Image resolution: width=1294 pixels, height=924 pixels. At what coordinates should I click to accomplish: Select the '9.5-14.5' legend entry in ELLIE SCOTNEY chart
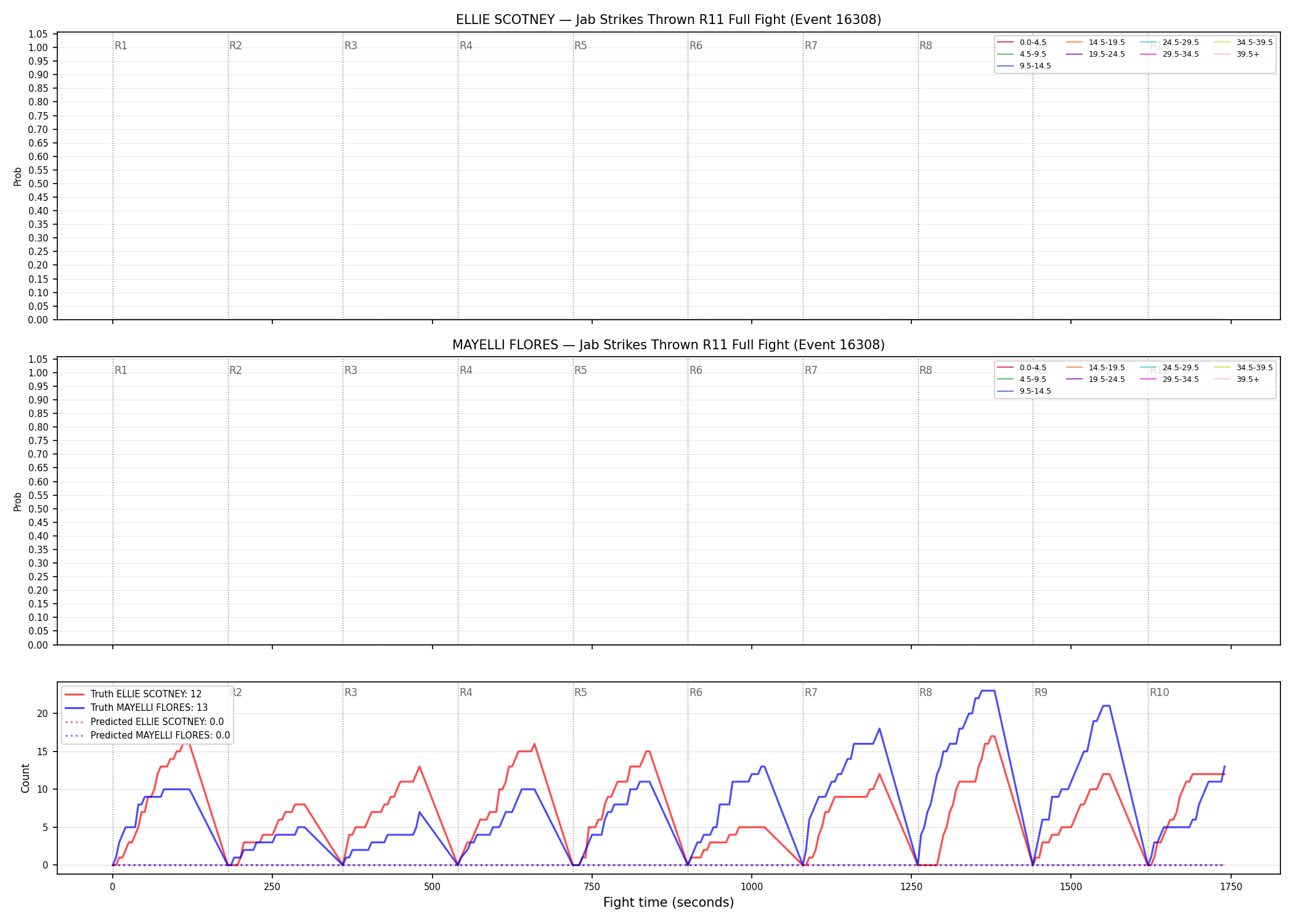point(1025,66)
